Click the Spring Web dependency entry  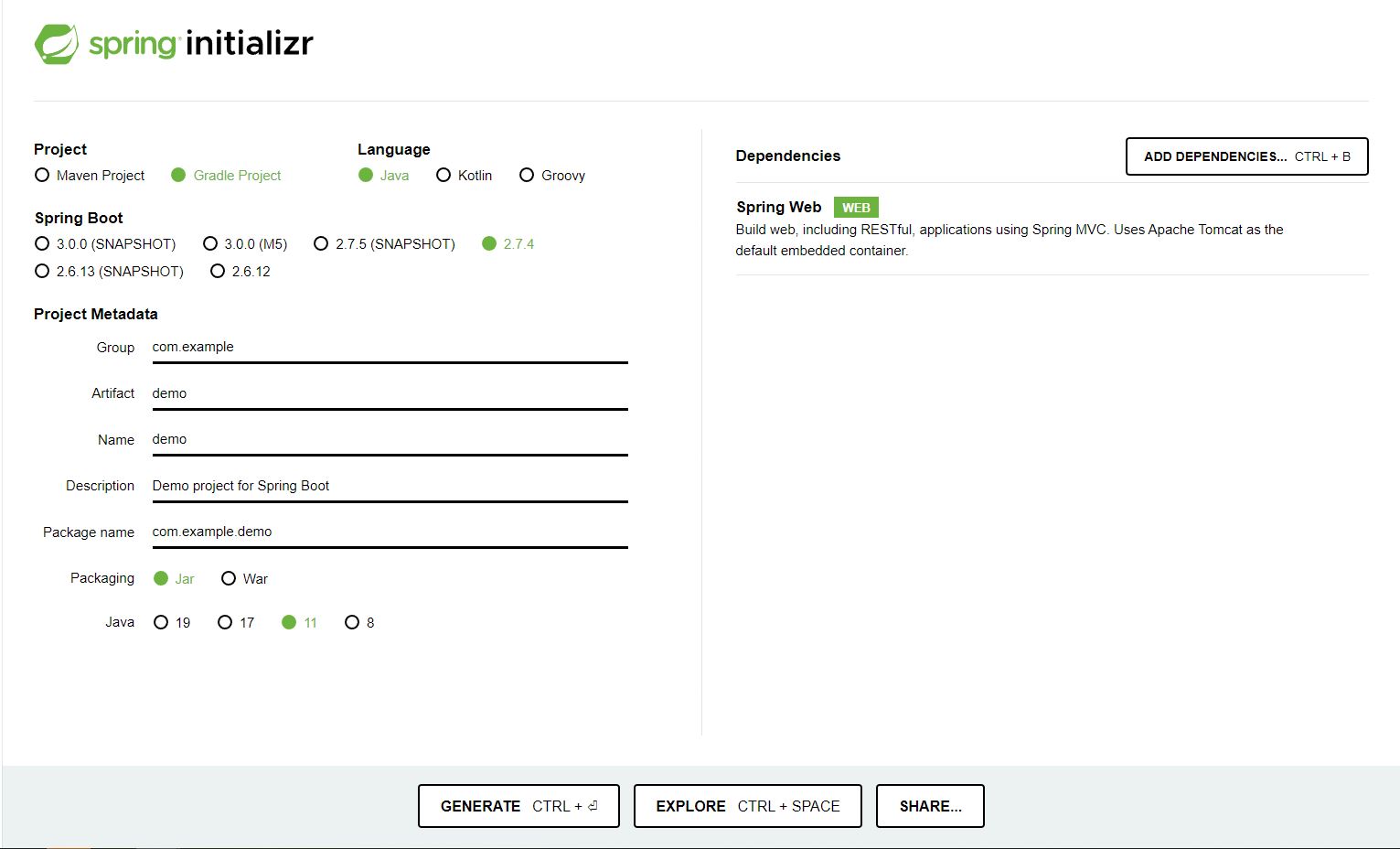click(x=1052, y=229)
